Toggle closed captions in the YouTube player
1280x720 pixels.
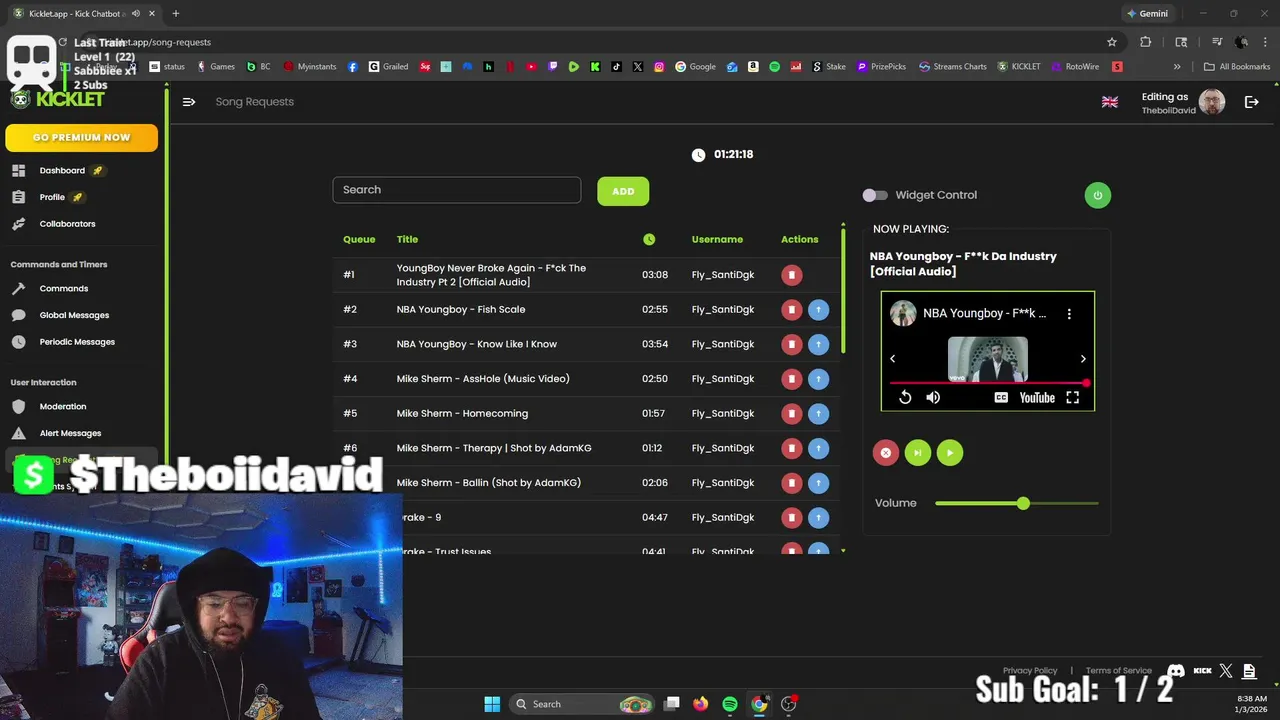(x=1001, y=398)
